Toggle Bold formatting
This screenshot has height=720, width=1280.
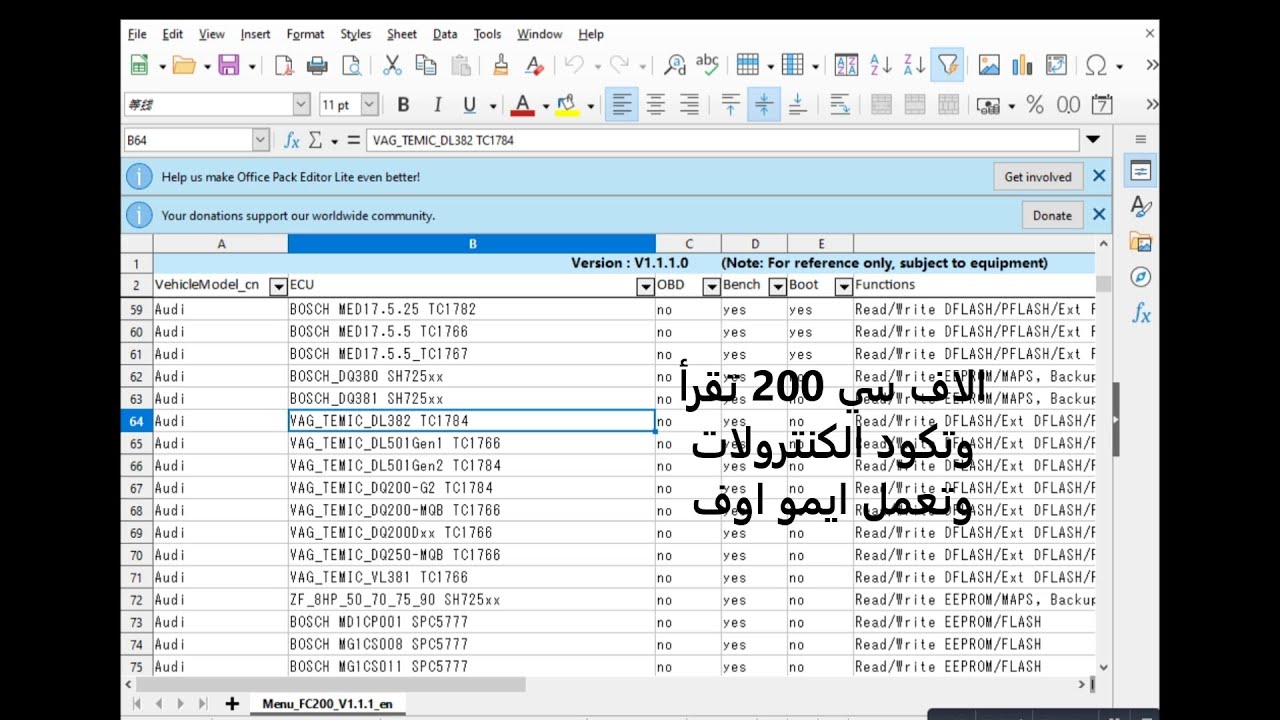[x=403, y=104]
